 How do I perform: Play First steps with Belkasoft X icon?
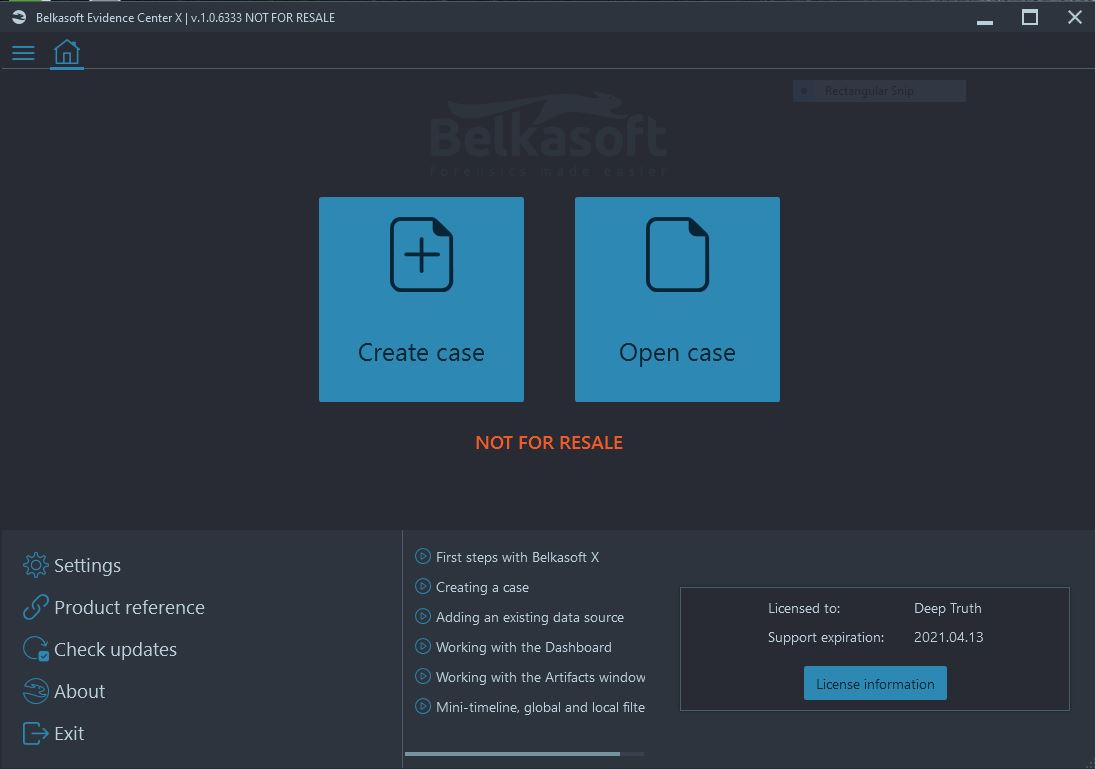(x=422, y=556)
